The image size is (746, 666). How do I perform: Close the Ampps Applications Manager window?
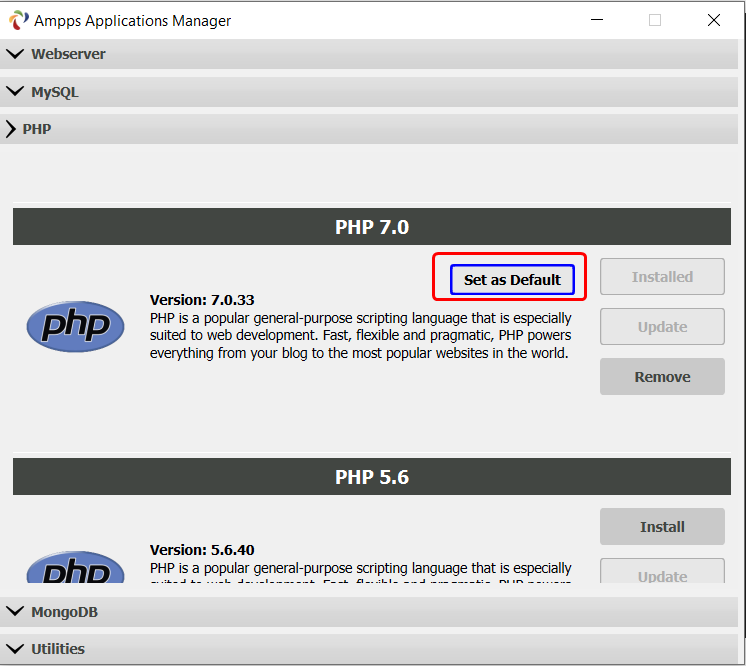[x=714, y=20]
